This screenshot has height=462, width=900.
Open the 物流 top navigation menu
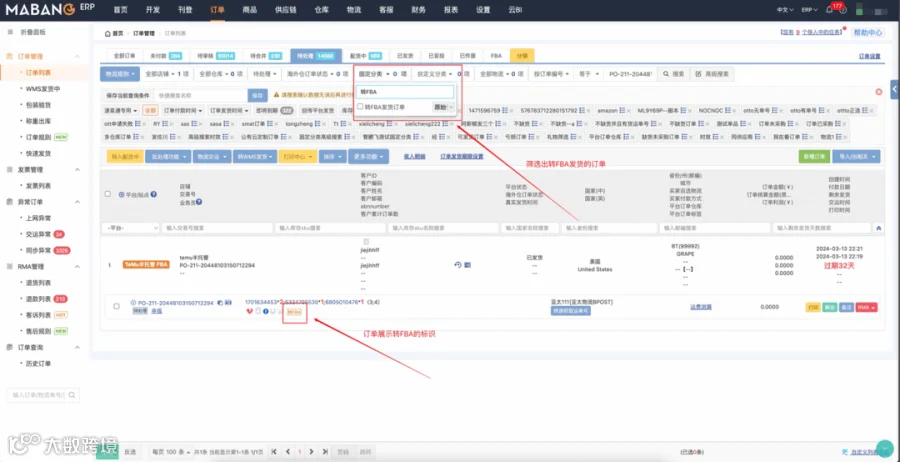tap(354, 10)
